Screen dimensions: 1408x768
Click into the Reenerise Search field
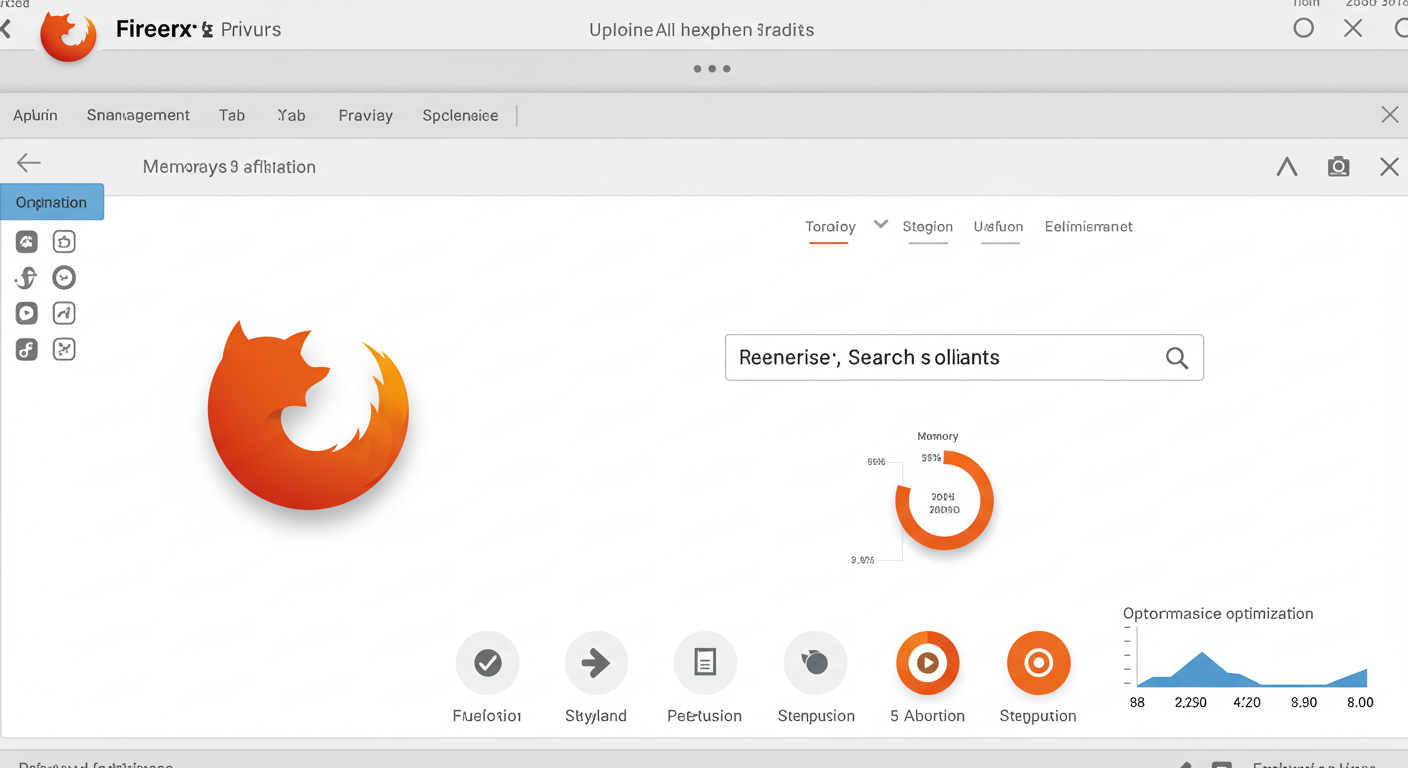(964, 358)
